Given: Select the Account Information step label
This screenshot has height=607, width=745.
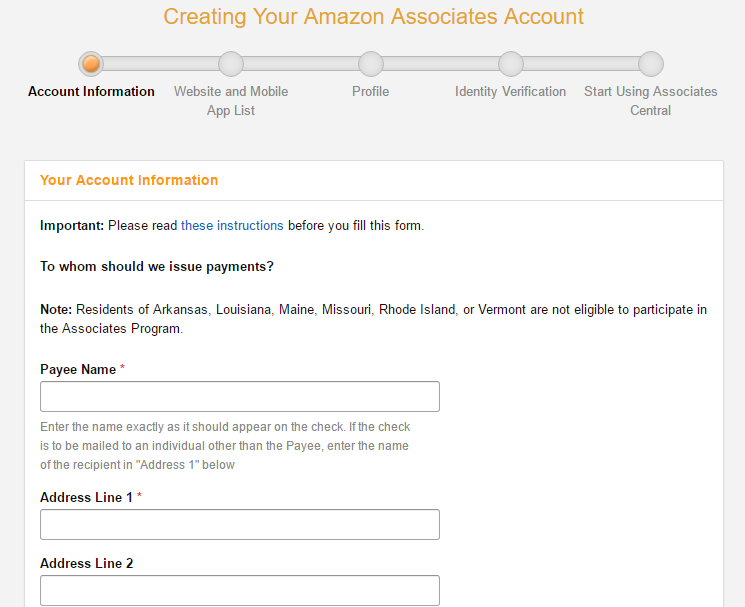Looking at the screenshot, I should click(x=91, y=91).
